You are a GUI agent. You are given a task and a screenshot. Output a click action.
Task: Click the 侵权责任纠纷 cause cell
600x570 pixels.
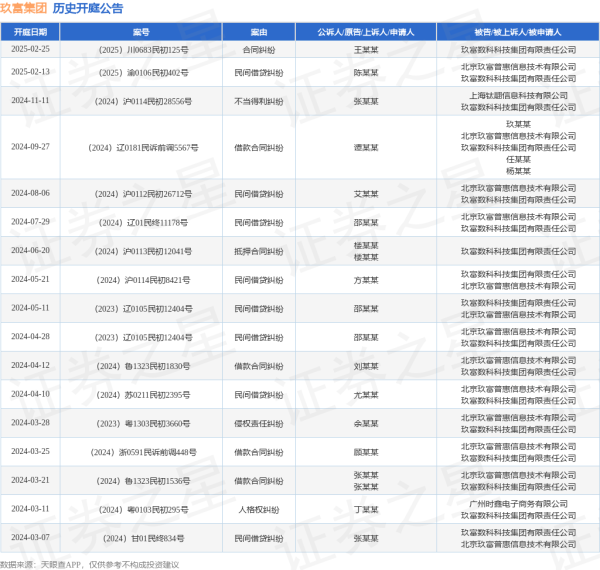point(259,423)
